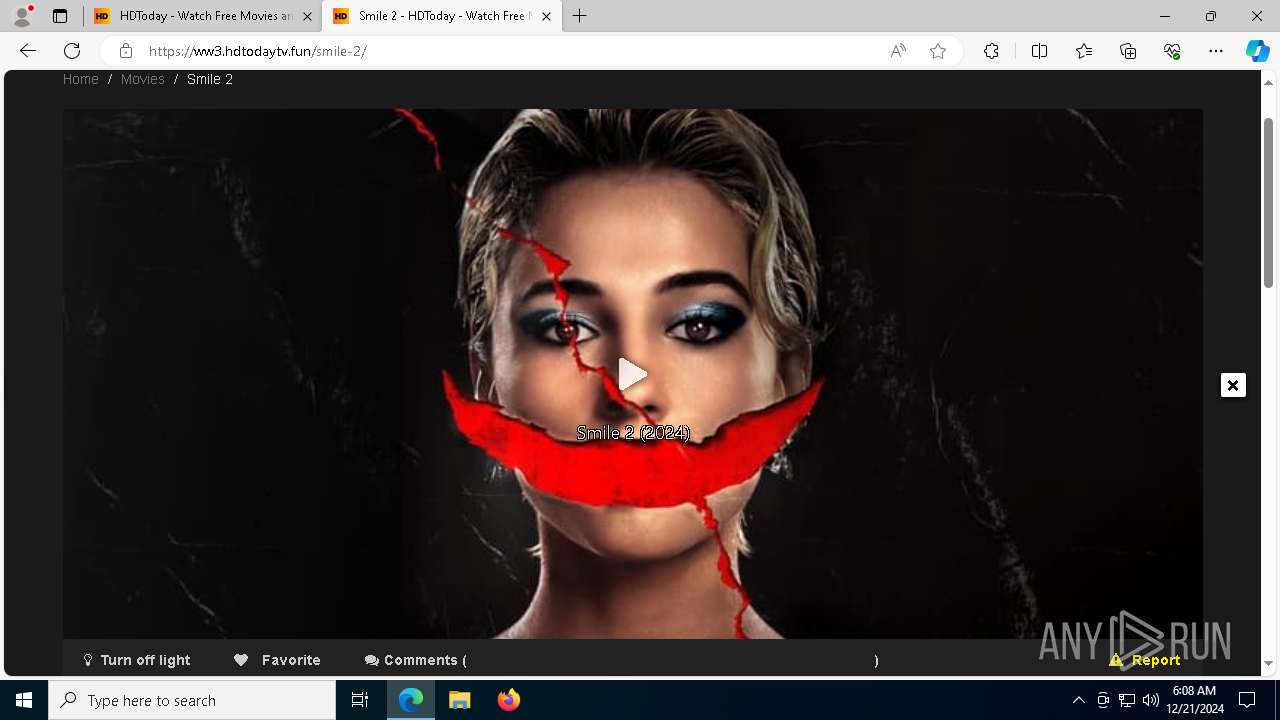This screenshot has width=1280, height=720.
Task: Add movie to Favorite
Action: coord(277,660)
